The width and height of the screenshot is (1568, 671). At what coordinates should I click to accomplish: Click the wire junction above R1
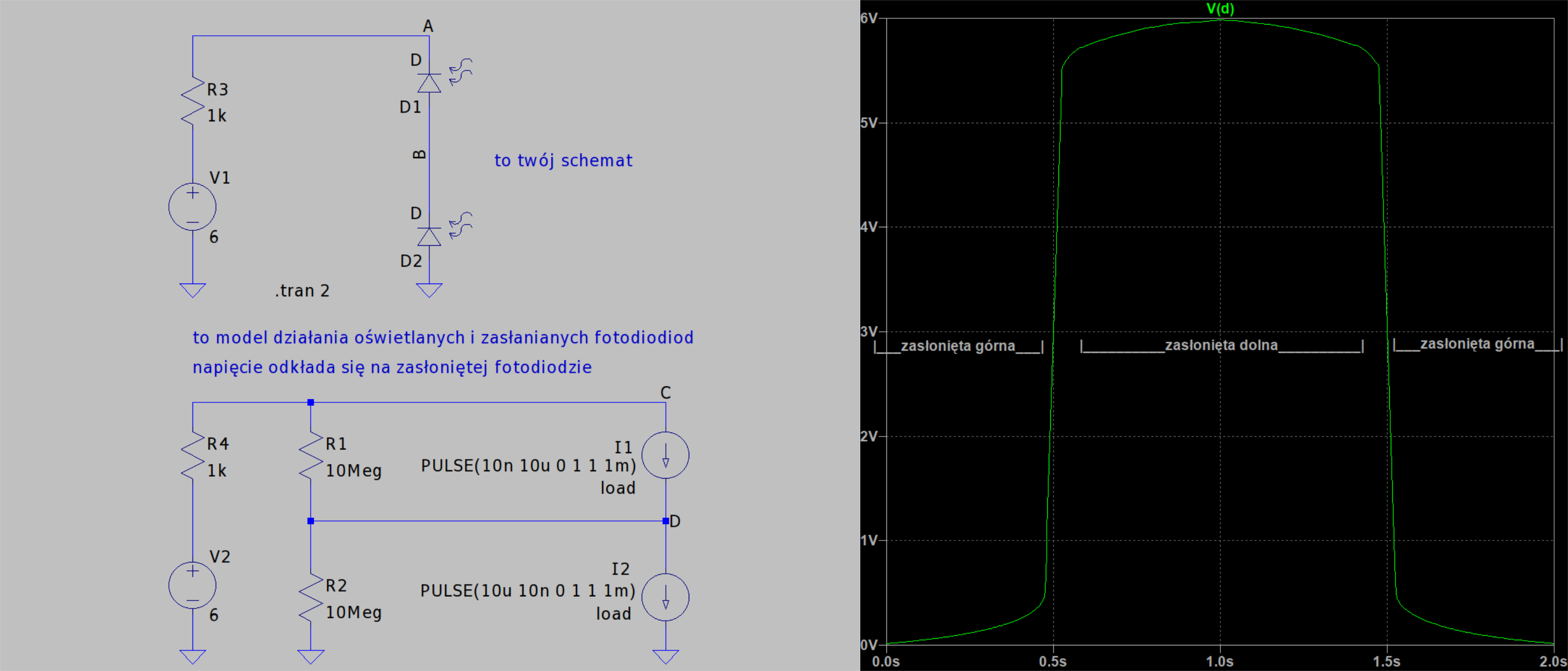[311, 402]
